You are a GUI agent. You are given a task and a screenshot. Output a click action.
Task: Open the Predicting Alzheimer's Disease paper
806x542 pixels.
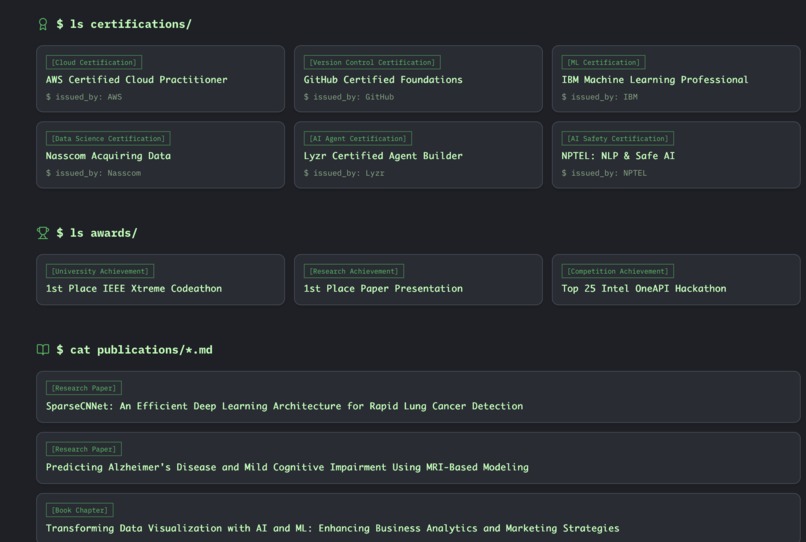coord(418,458)
